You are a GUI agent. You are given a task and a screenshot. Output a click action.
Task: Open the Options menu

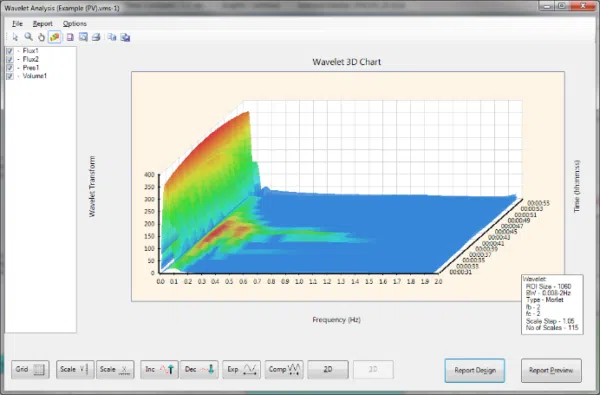(75, 24)
